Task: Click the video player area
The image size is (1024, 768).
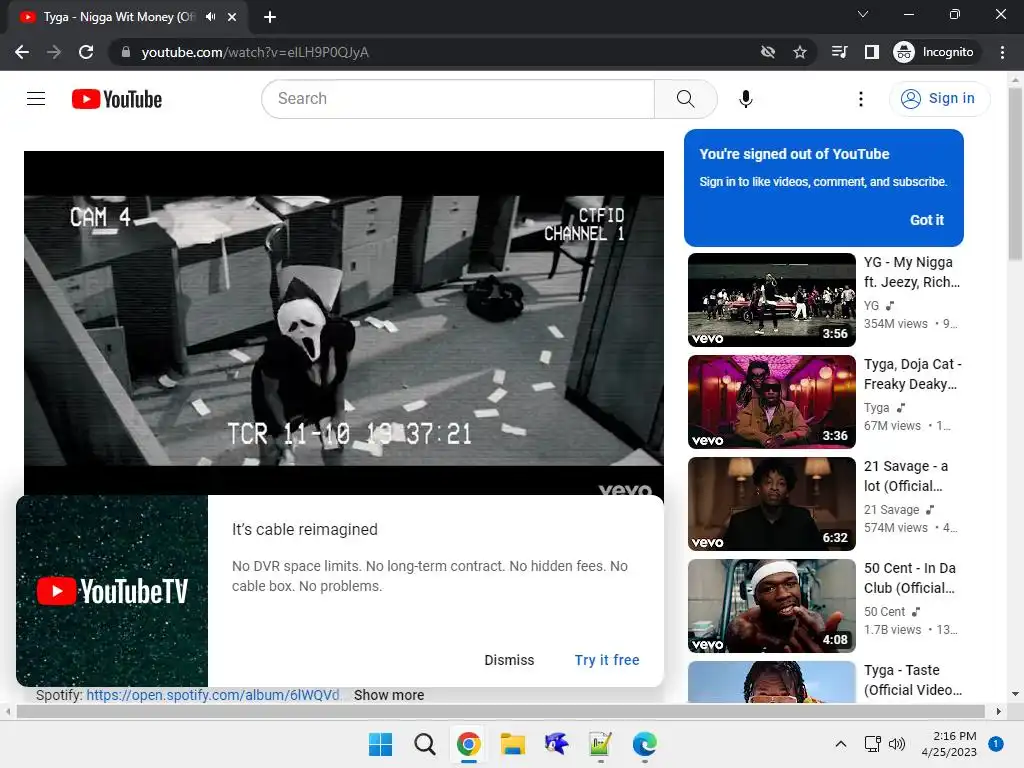Action: click(x=344, y=323)
